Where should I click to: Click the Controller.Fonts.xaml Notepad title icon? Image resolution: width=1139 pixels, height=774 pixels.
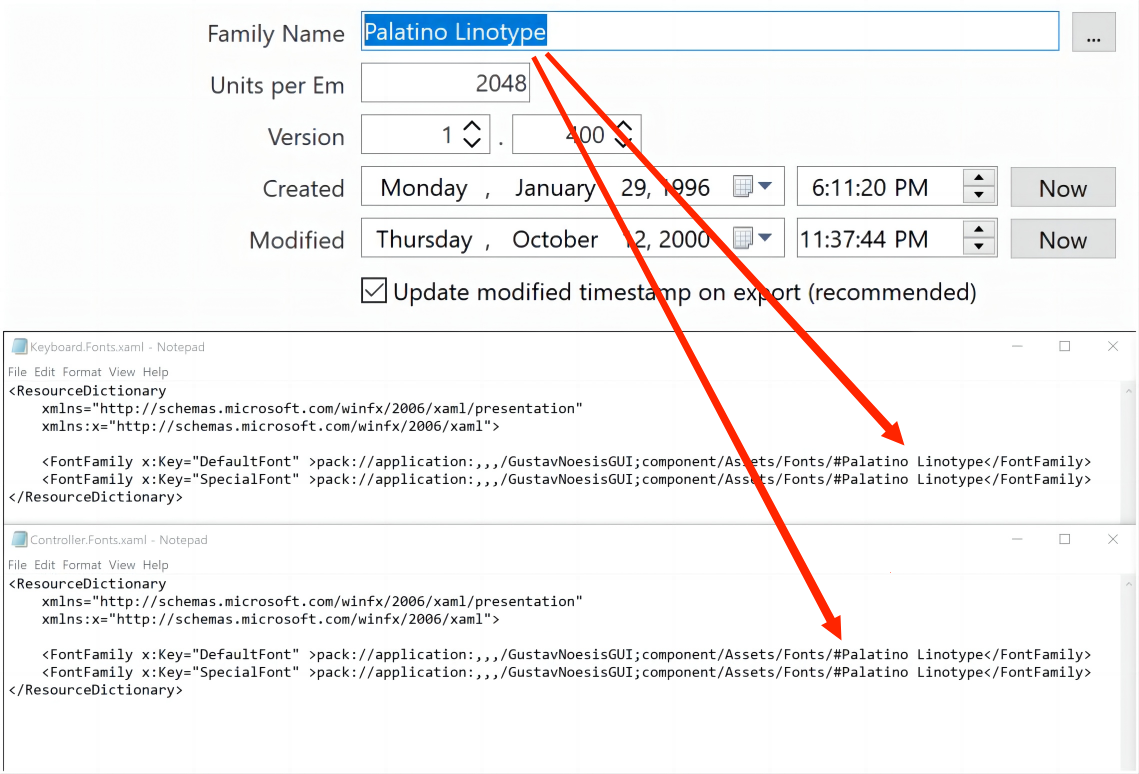pyautogui.click(x=19, y=539)
